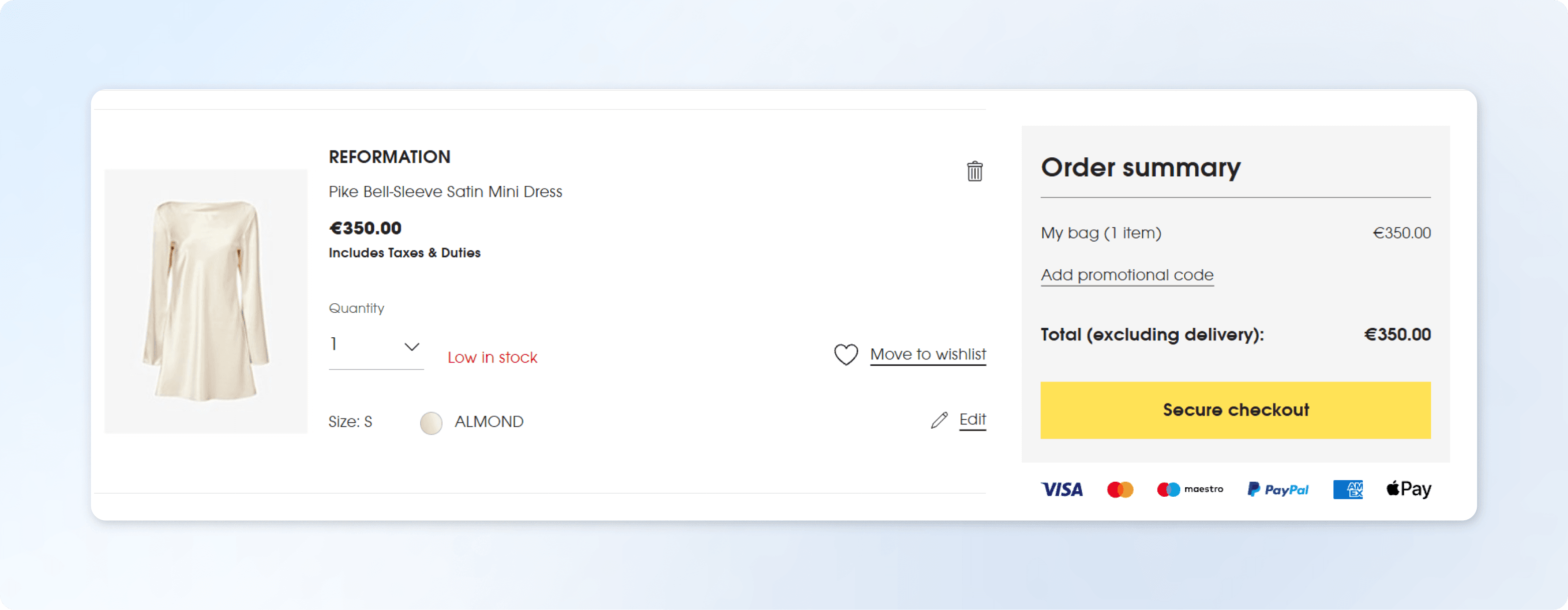Click the Add promotional code link

[x=1127, y=275]
